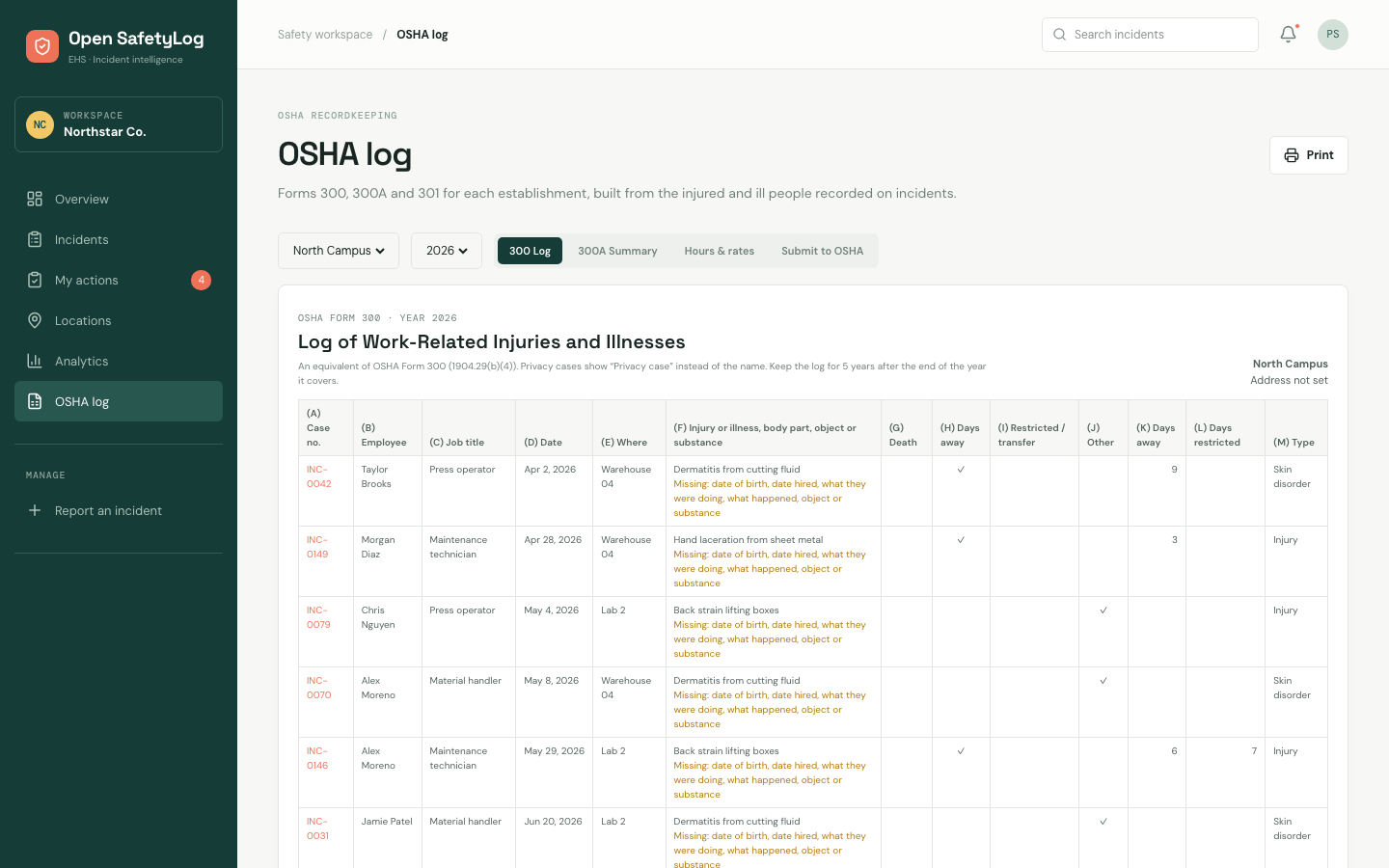Go to Incidents in the sidebar
The height and width of the screenshot is (868, 1389).
(119, 239)
